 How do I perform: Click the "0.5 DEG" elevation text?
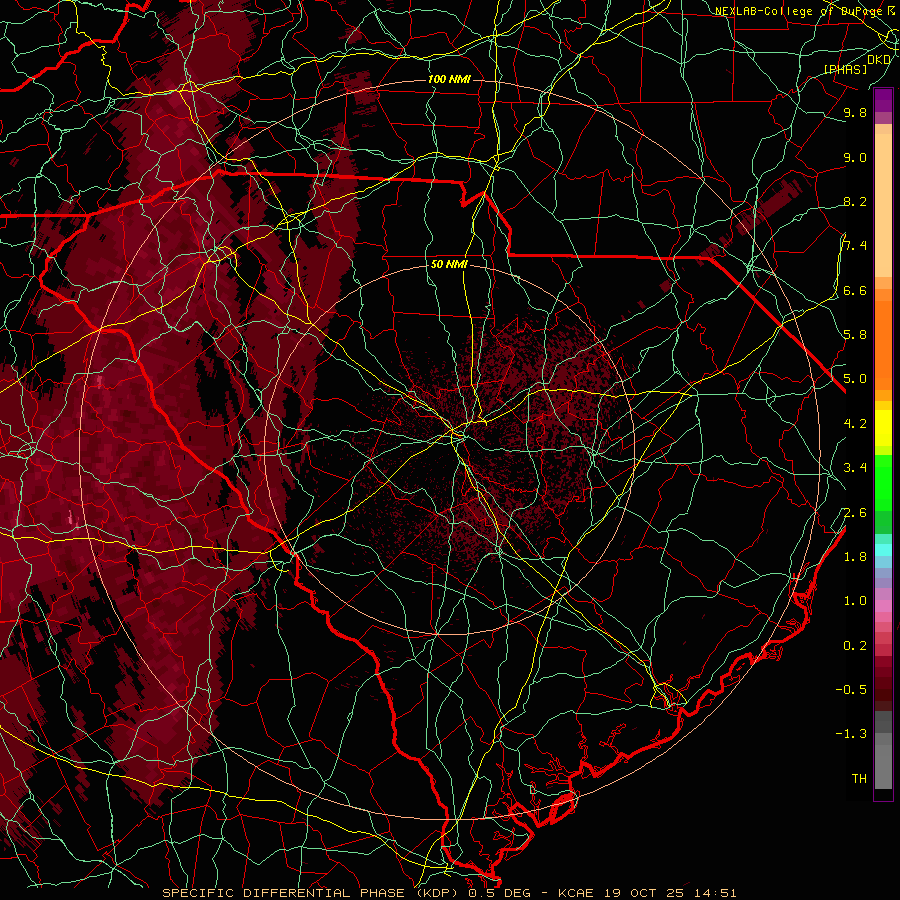pos(497,893)
